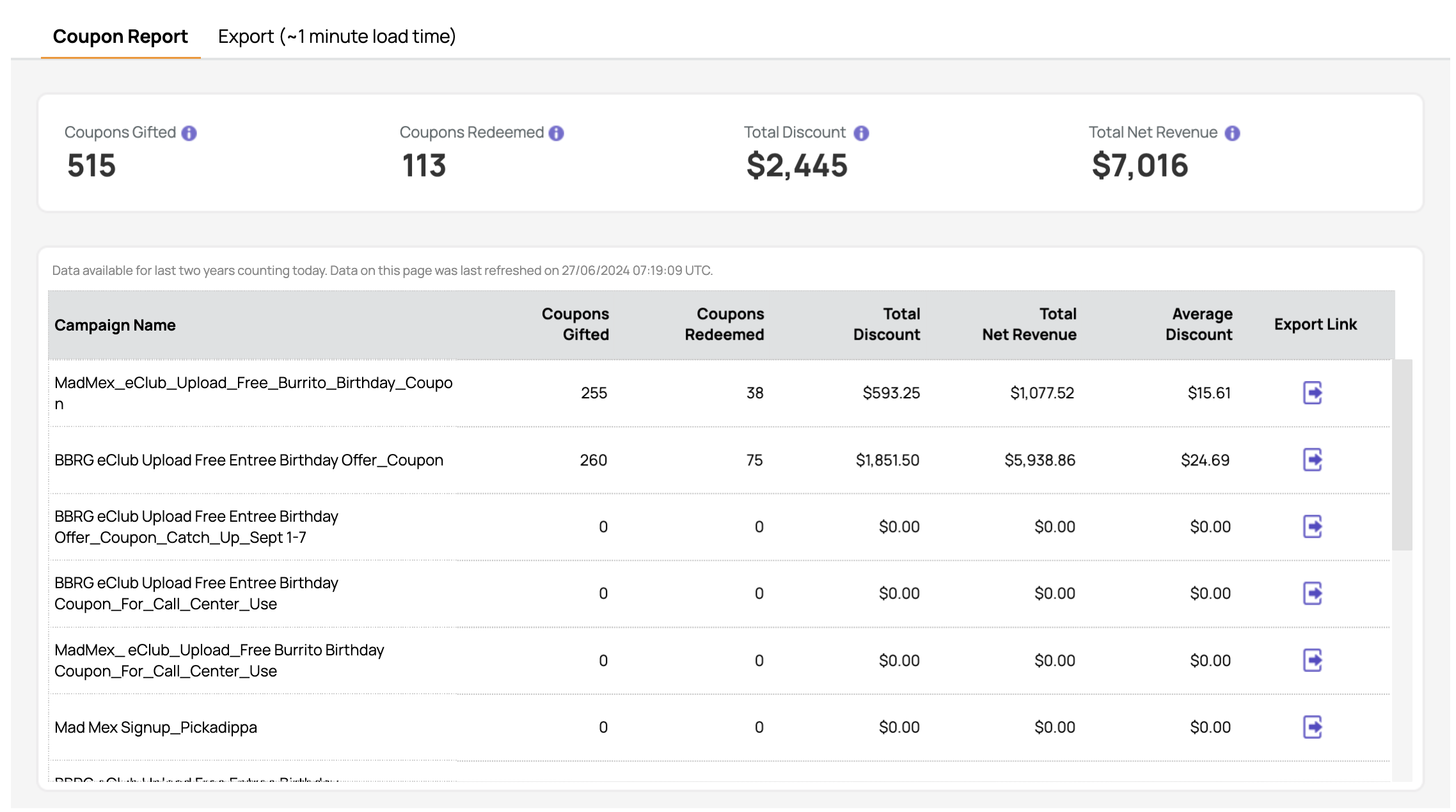Image resolution: width=1456 pixels, height=812 pixels.
Task: Click the table's vertical scrollbar thumb
Action: coord(1402,455)
